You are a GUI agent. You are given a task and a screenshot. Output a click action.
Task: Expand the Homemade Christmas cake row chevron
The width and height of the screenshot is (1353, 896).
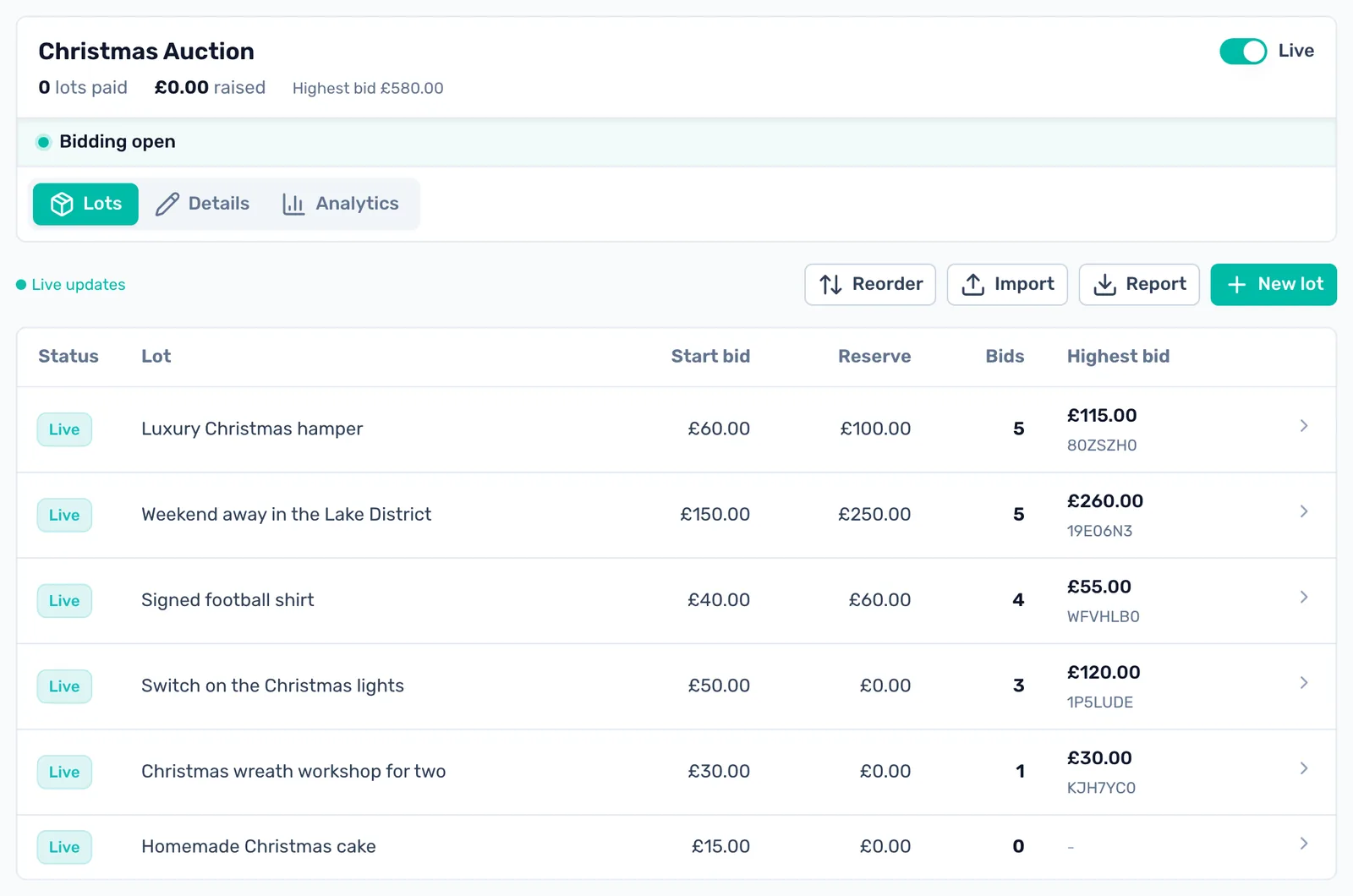tap(1304, 844)
